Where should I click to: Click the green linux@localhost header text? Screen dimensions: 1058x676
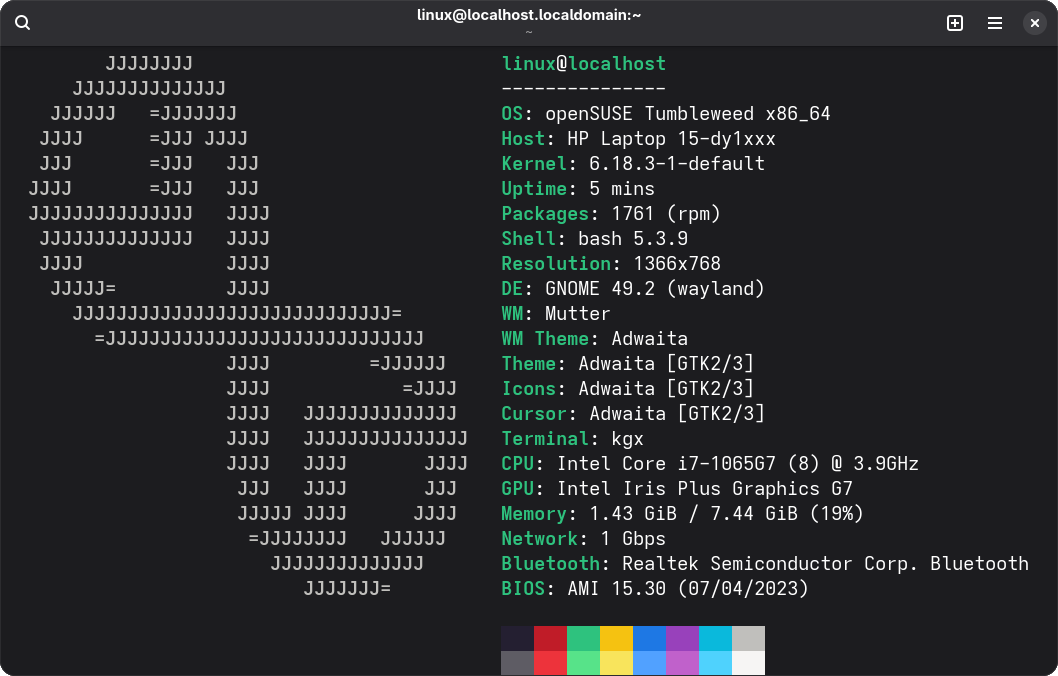click(x=583, y=64)
